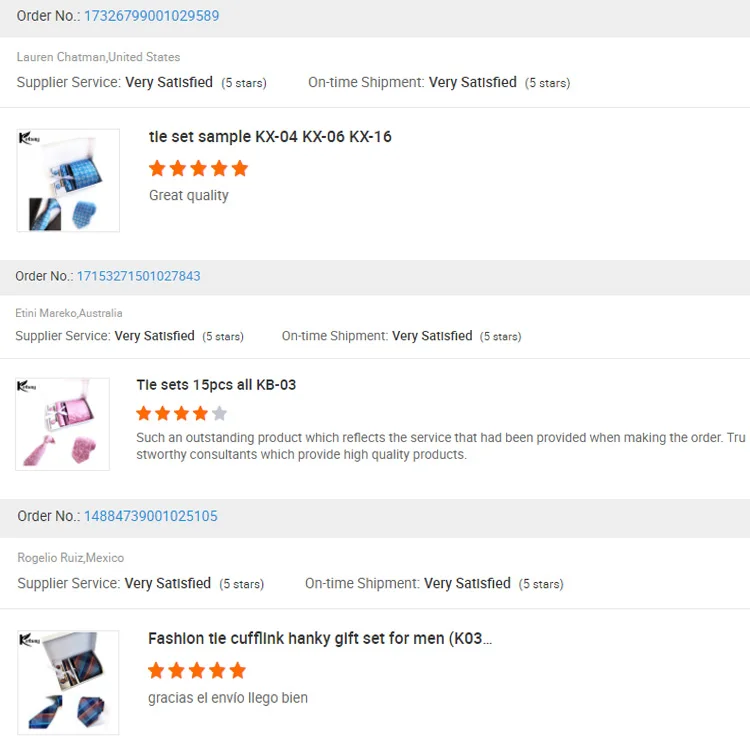Click the blue tie set product thumbnail
This screenshot has height=750, width=750.
68,181
